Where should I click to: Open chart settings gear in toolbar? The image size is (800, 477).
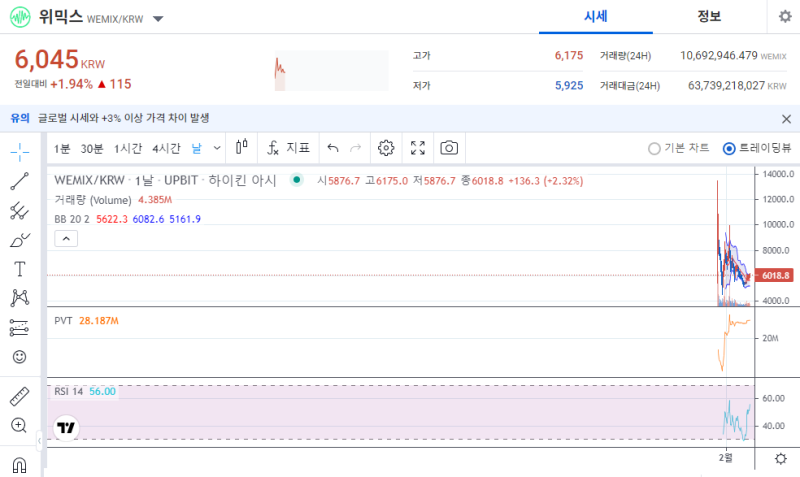point(386,148)
